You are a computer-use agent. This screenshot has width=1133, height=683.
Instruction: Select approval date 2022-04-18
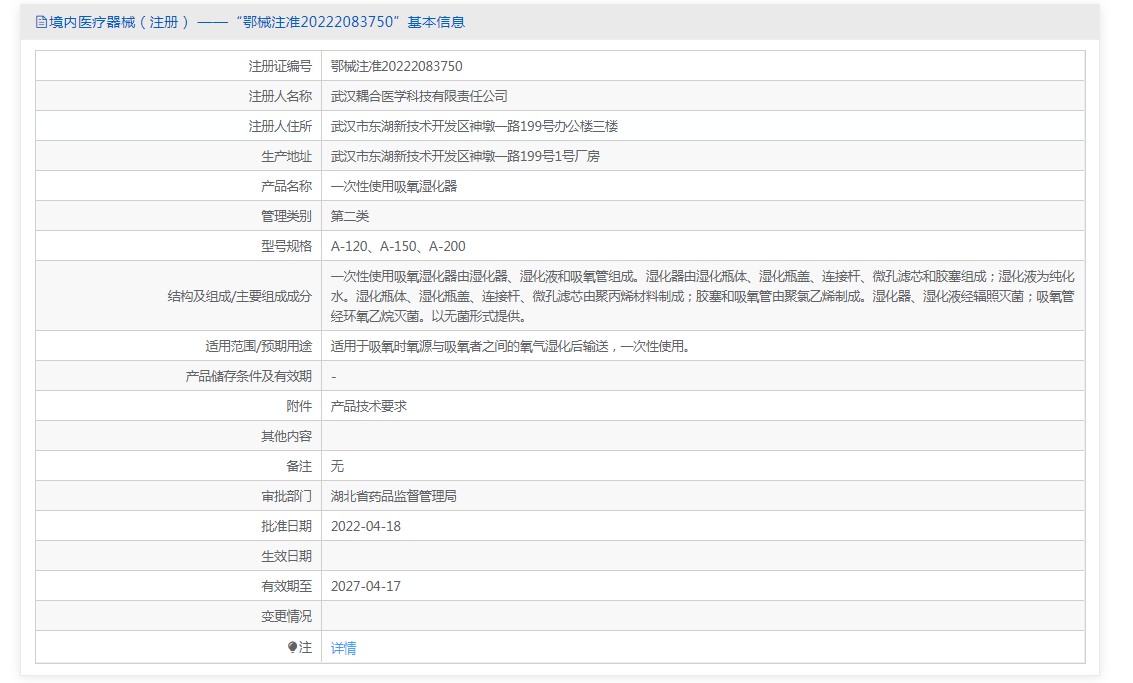(366, 527)
